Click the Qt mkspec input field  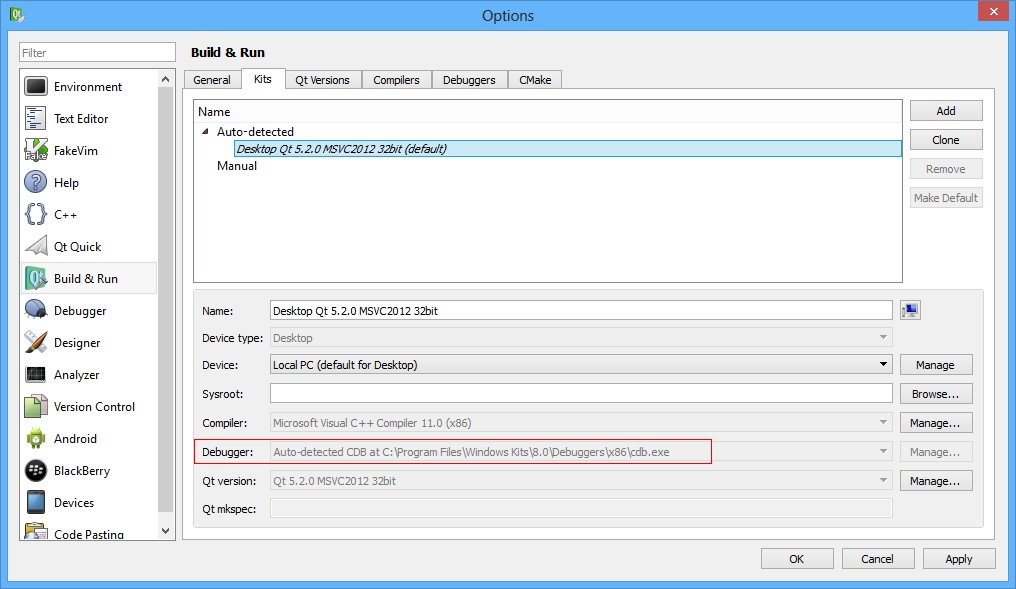(581, 509)
